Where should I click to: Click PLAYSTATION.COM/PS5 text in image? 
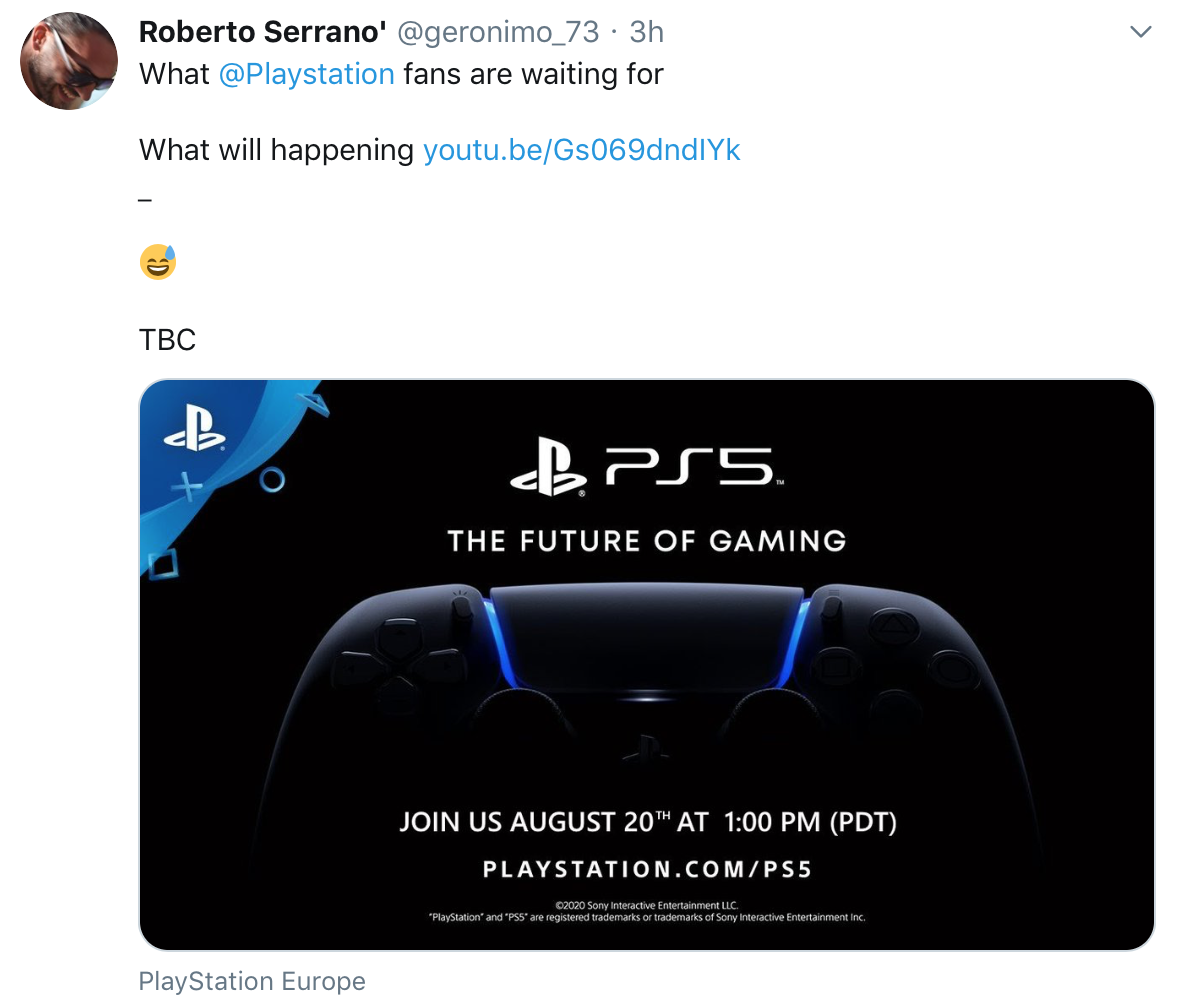647,869
